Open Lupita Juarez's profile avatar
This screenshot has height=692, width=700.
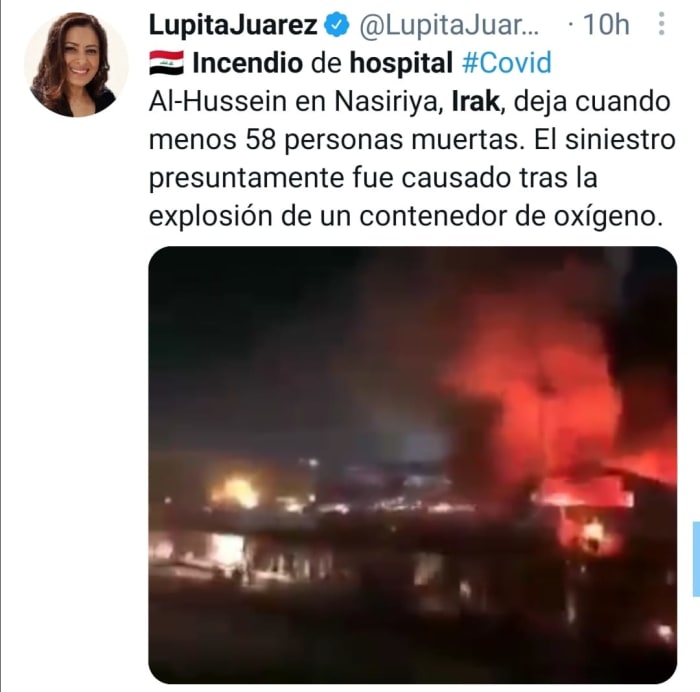[x=76, y=65]
